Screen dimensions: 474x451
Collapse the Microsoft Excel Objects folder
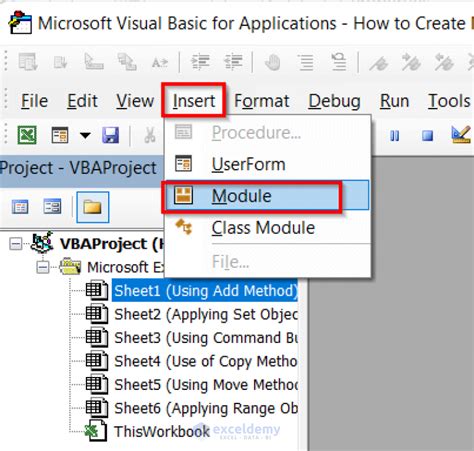[42, 267]
